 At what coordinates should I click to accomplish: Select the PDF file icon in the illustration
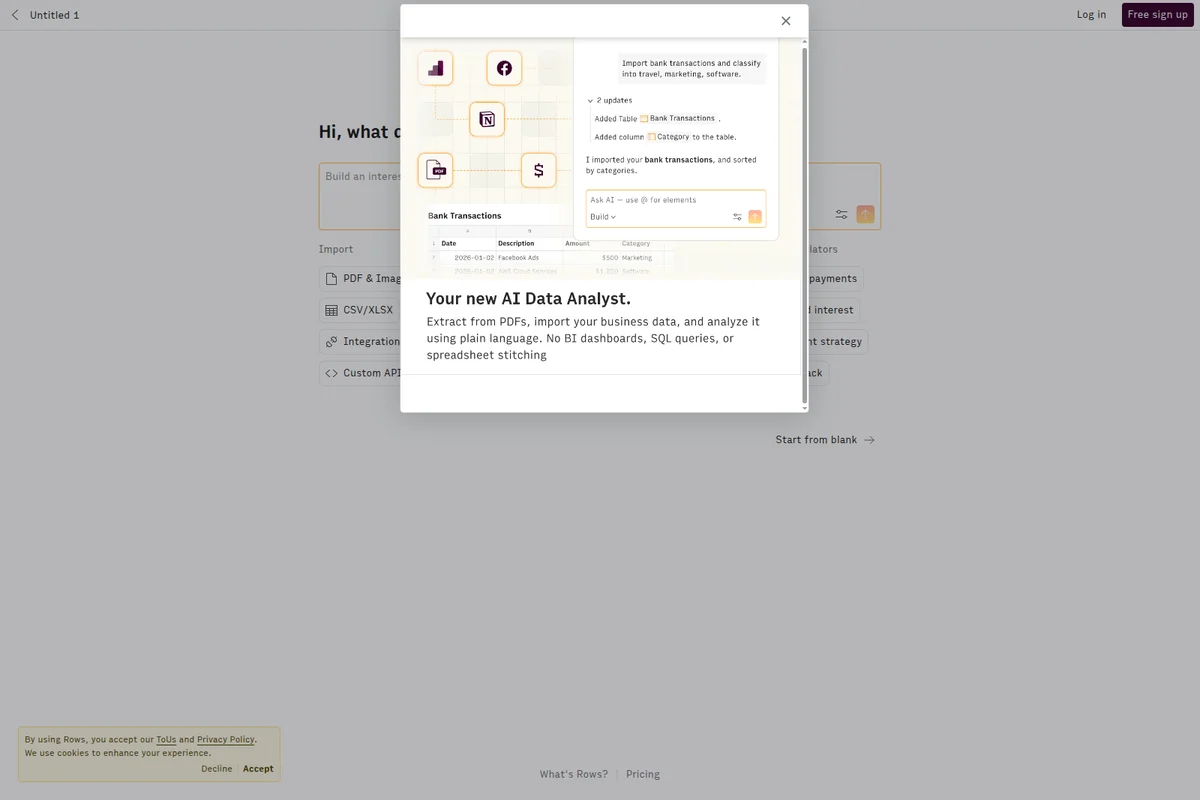tap(436, 170)
